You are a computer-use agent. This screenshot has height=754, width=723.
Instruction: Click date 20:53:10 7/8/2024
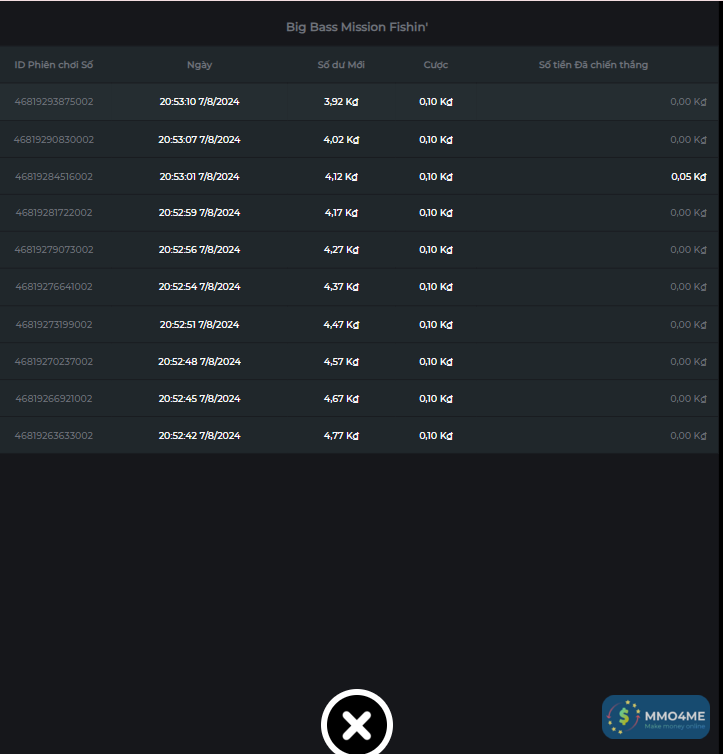coord(199,101)
